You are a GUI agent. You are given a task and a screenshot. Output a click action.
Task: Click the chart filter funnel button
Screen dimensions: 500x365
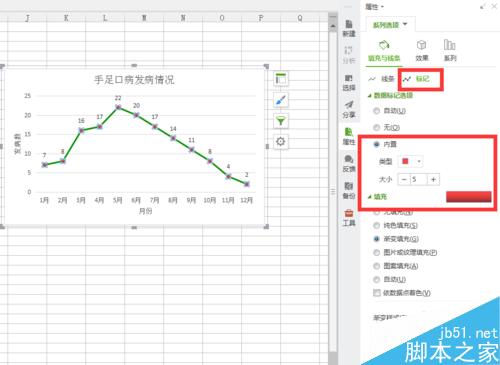click(281, 121)
